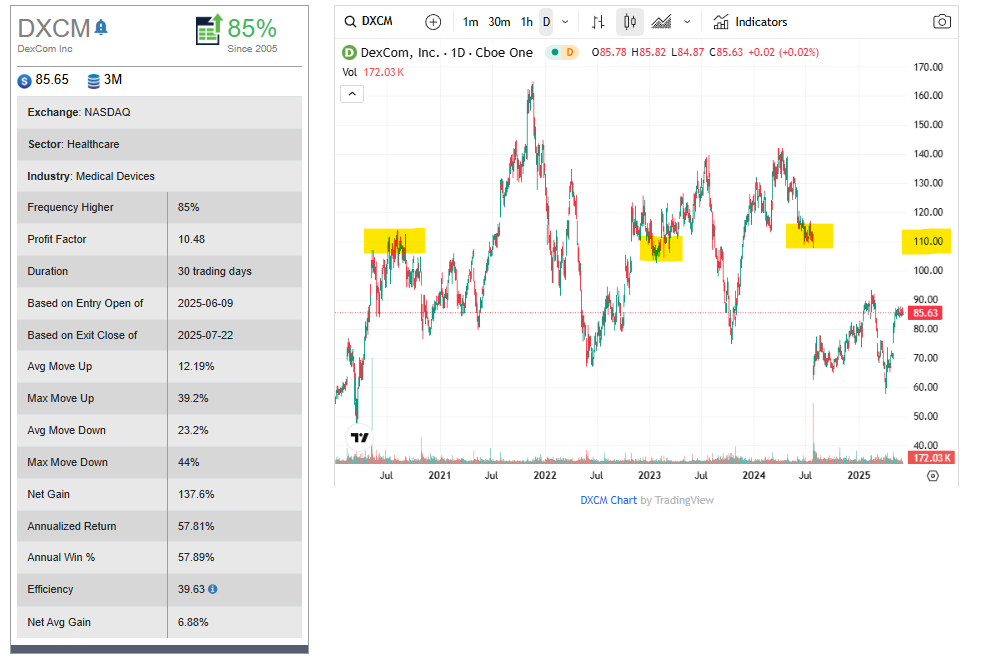Image resolution: width=982 pixels, height=657 pixels.
Task: Click the Avg Move Down value 23.2%
Action: pyautogui.click(x=193, y=430)
